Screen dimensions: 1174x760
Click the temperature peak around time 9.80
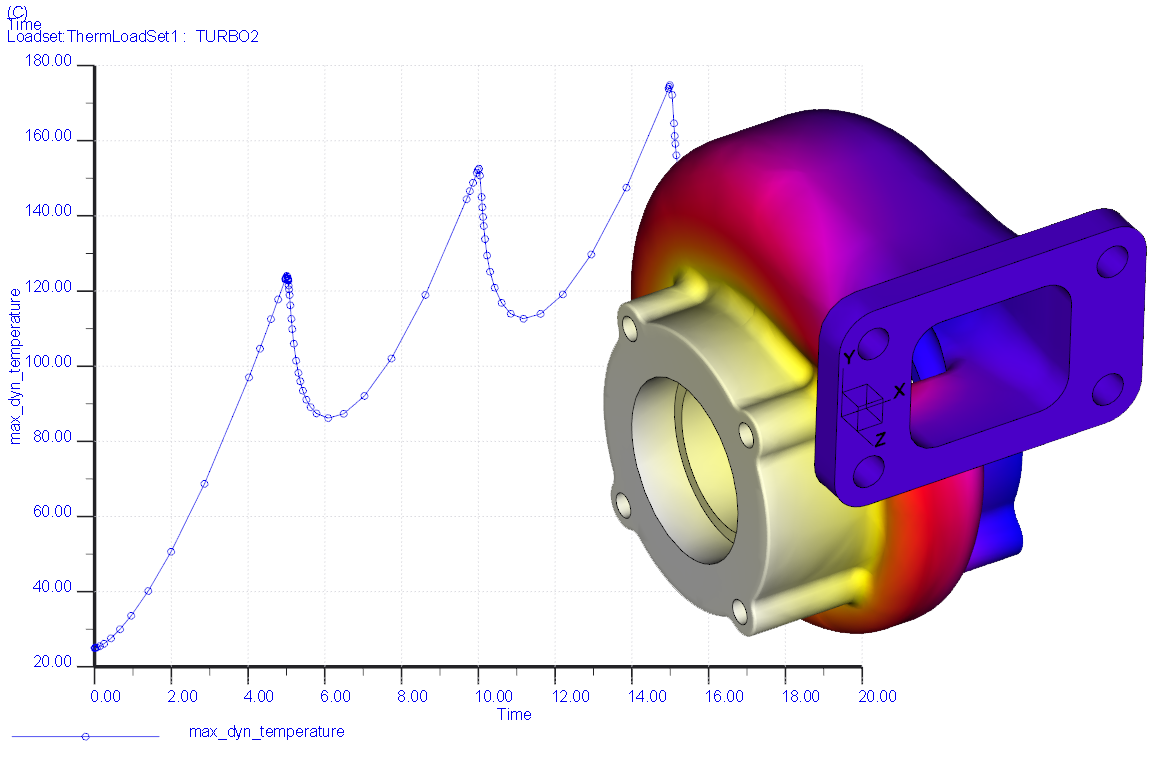pyautogui.click(x=477, y=168)
